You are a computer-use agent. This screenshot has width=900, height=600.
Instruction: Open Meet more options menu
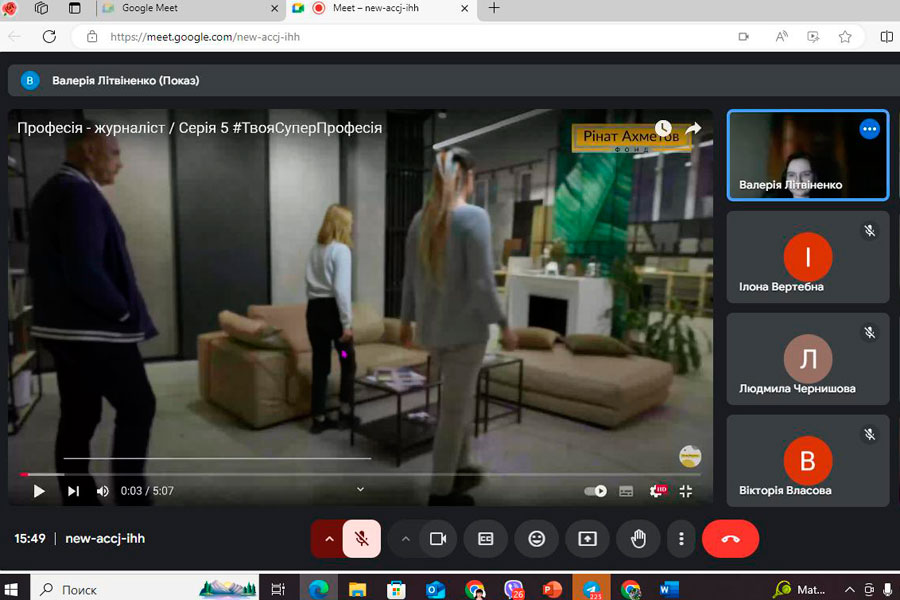[x=681, y=539]
